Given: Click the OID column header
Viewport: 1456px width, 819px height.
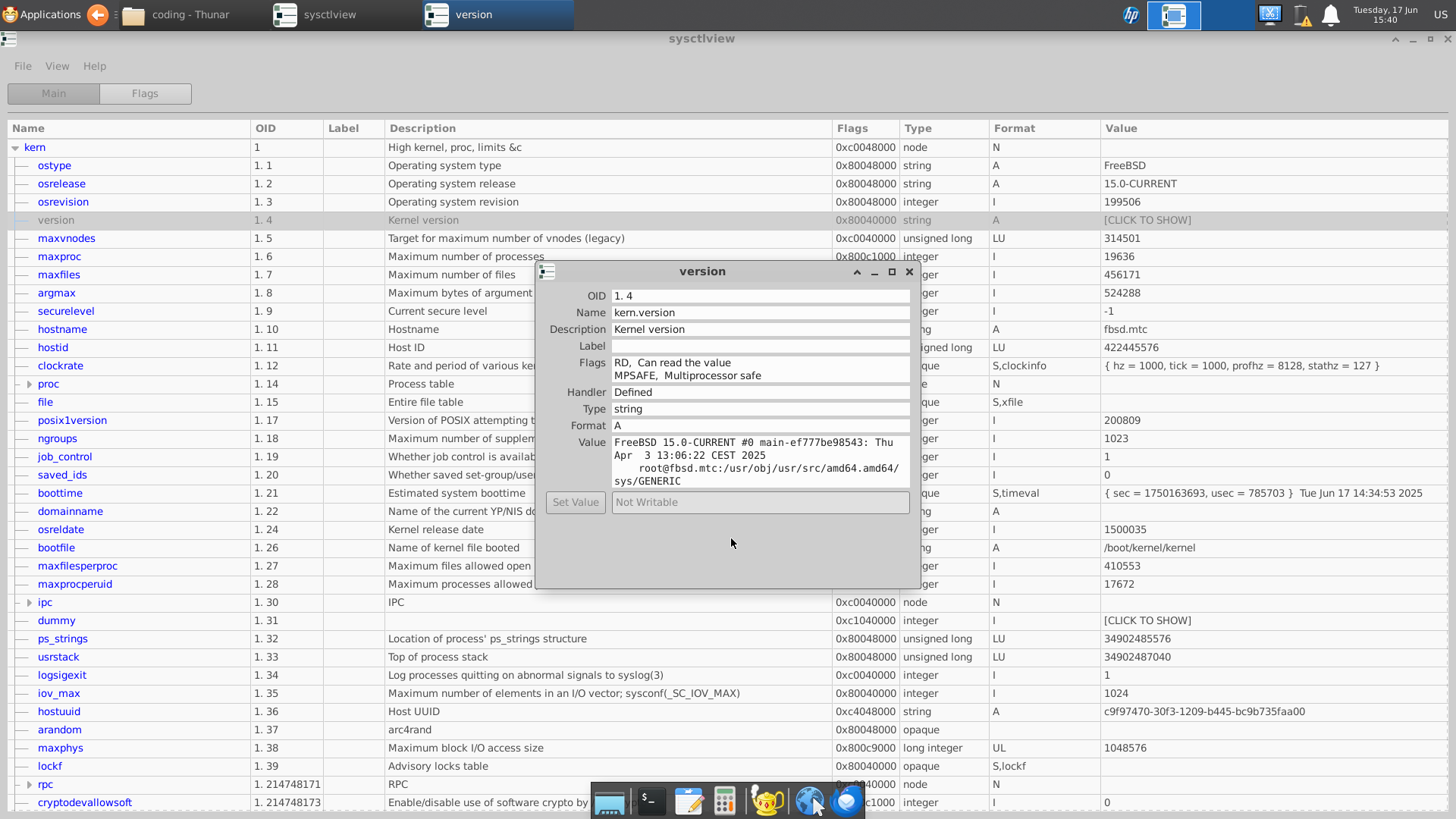Looking at the screenshot, I should click(287, 128).
